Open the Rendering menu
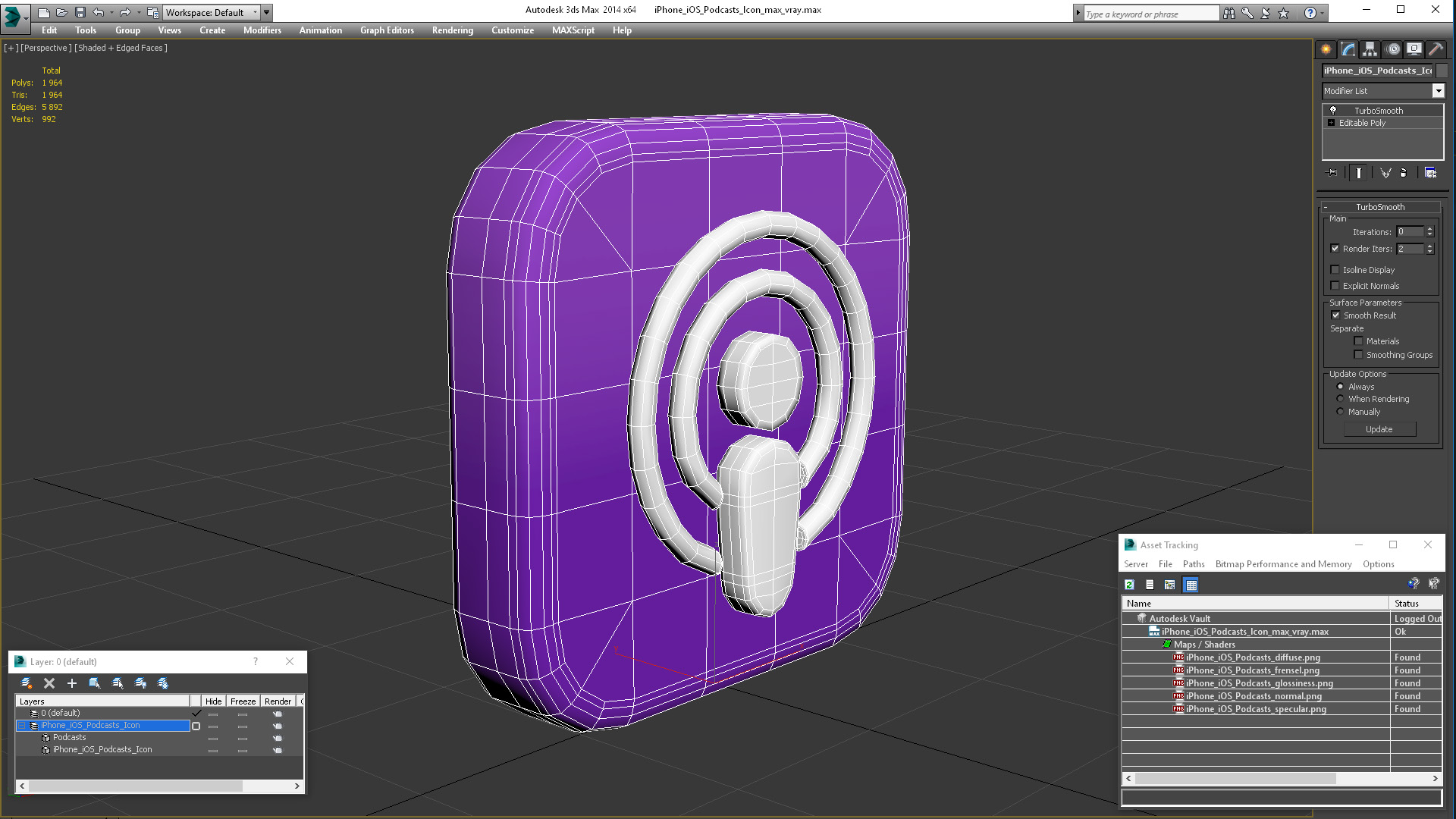 point(452,30)
